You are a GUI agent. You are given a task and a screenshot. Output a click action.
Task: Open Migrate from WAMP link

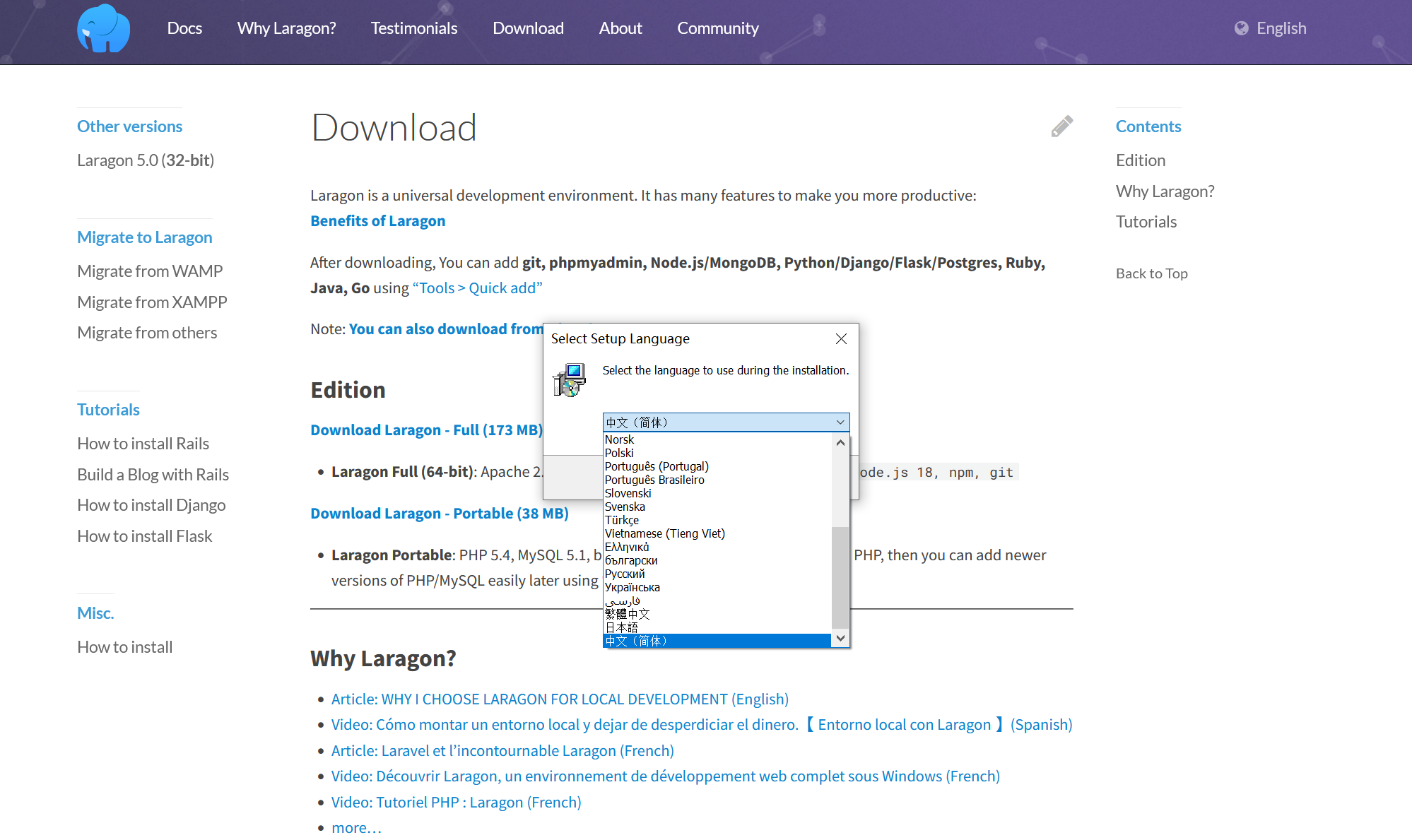click(x=150, y=271)
